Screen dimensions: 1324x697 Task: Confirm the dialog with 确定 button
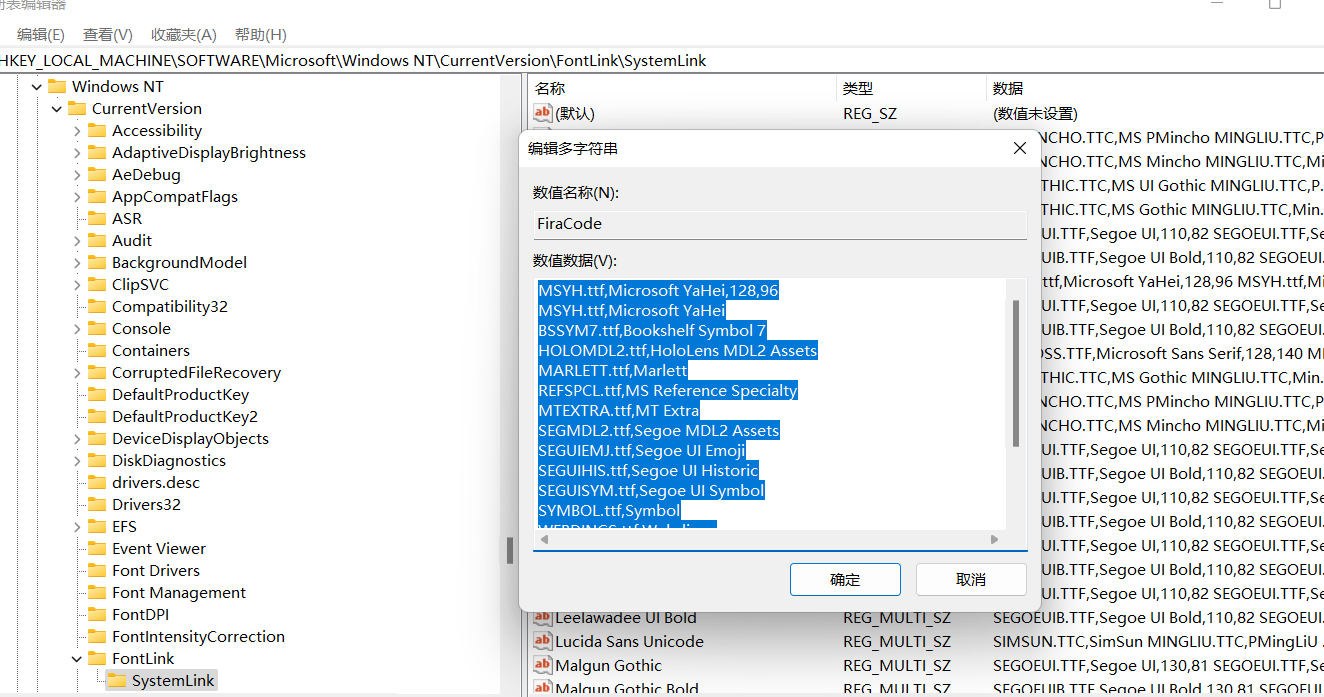point(845,579)
